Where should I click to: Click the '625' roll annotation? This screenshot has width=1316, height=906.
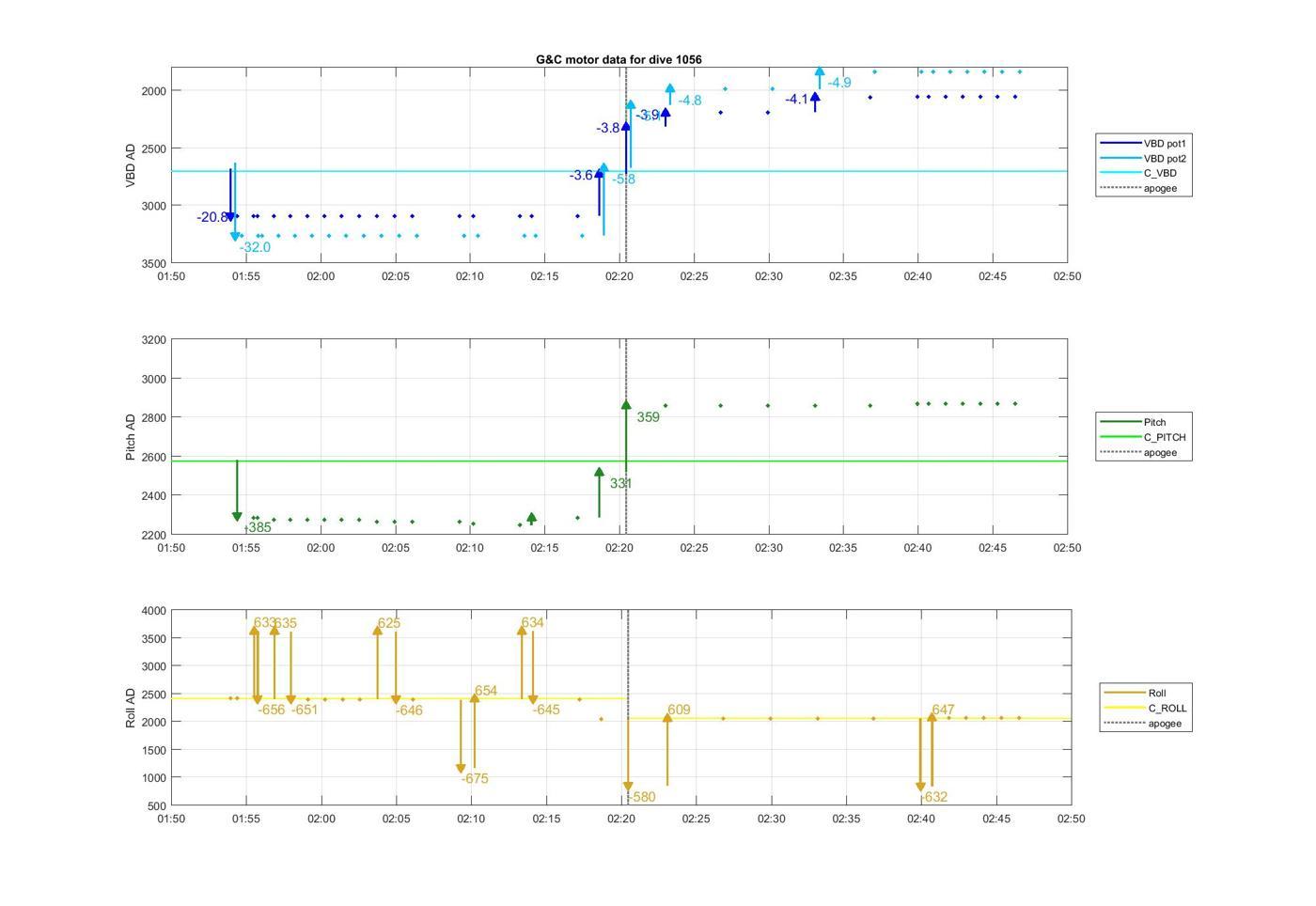tap(389, 623)
